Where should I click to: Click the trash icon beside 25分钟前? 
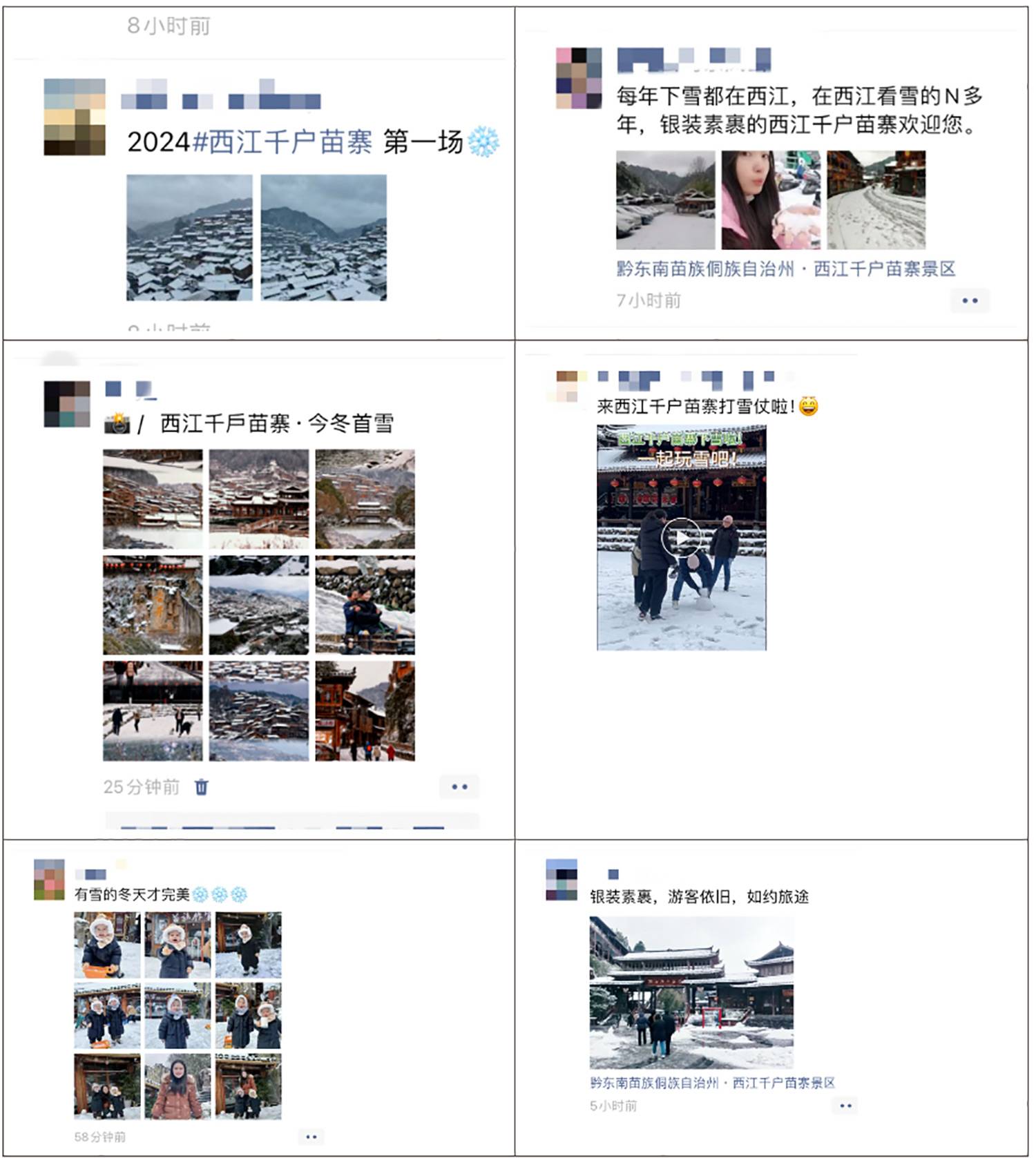(201, 787)
